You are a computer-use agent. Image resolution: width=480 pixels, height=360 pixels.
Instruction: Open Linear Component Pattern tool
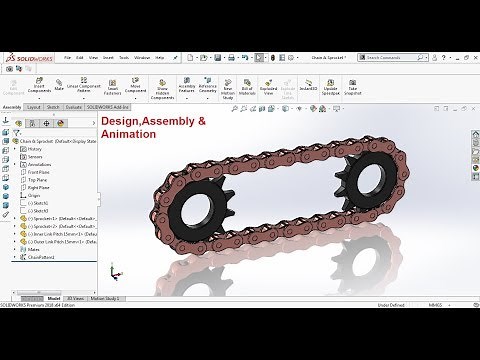pos(84,85)
